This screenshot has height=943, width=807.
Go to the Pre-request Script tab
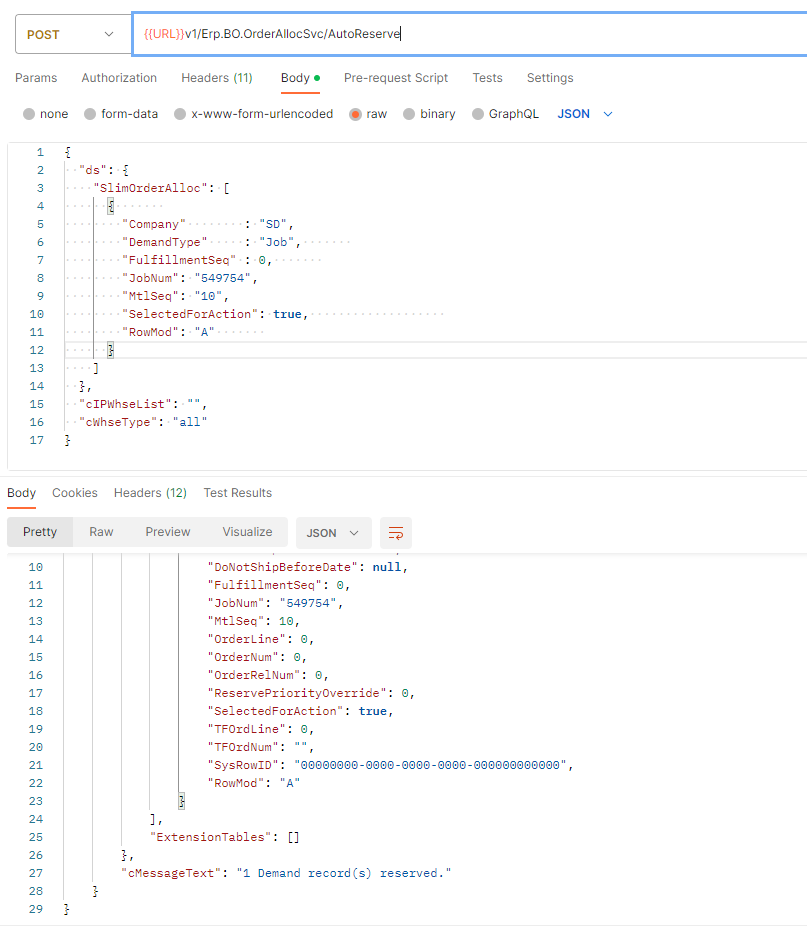(x=396, y=78)
